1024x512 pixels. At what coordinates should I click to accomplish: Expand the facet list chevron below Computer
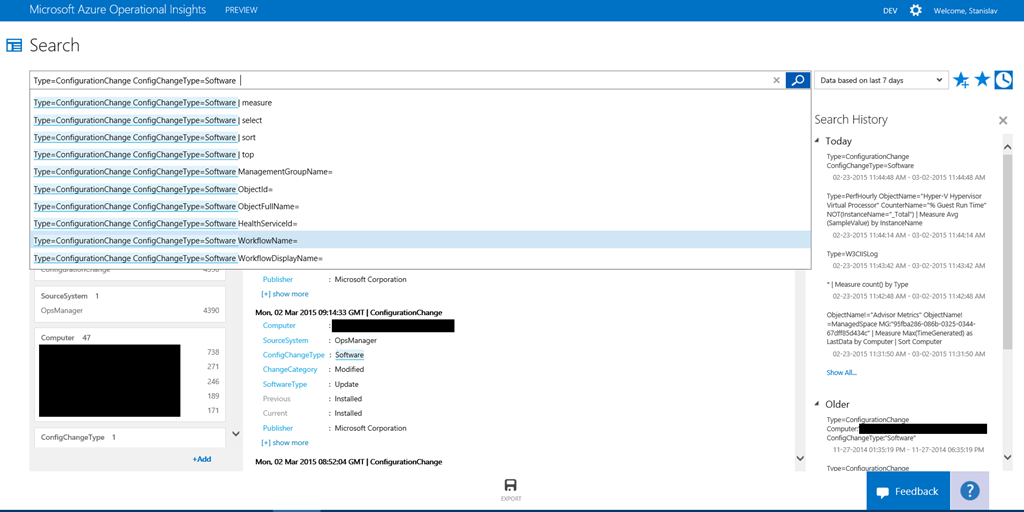236,434
